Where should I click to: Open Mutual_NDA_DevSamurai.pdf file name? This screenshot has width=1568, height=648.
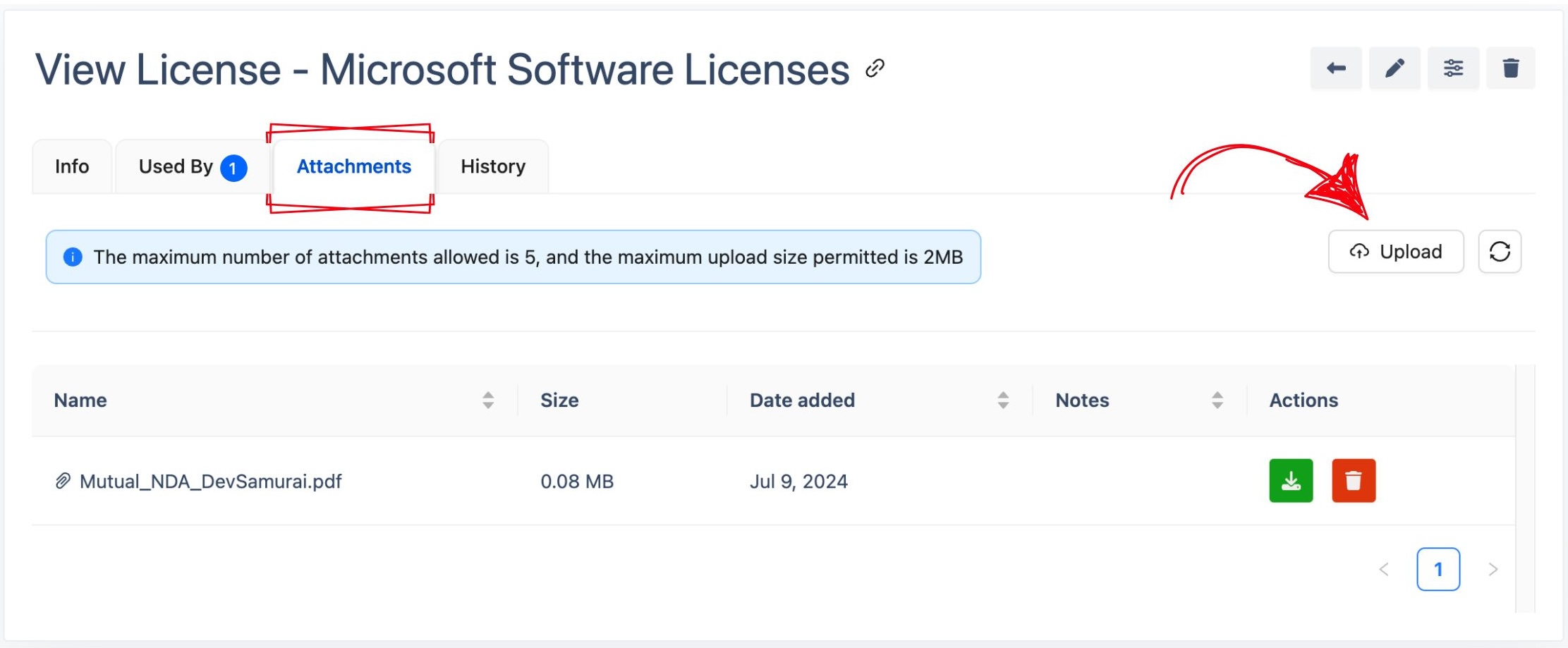[x=210, y=482]
